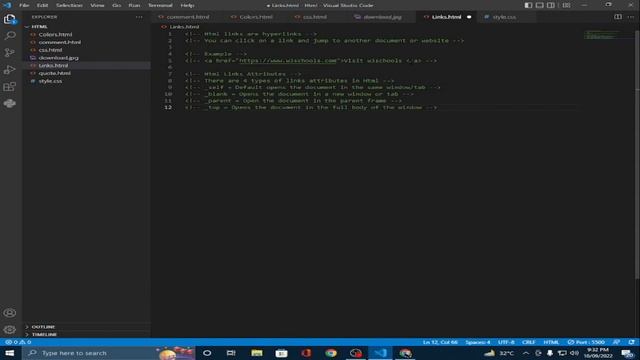
Task: Open the View menu
Action: [97, 5]
